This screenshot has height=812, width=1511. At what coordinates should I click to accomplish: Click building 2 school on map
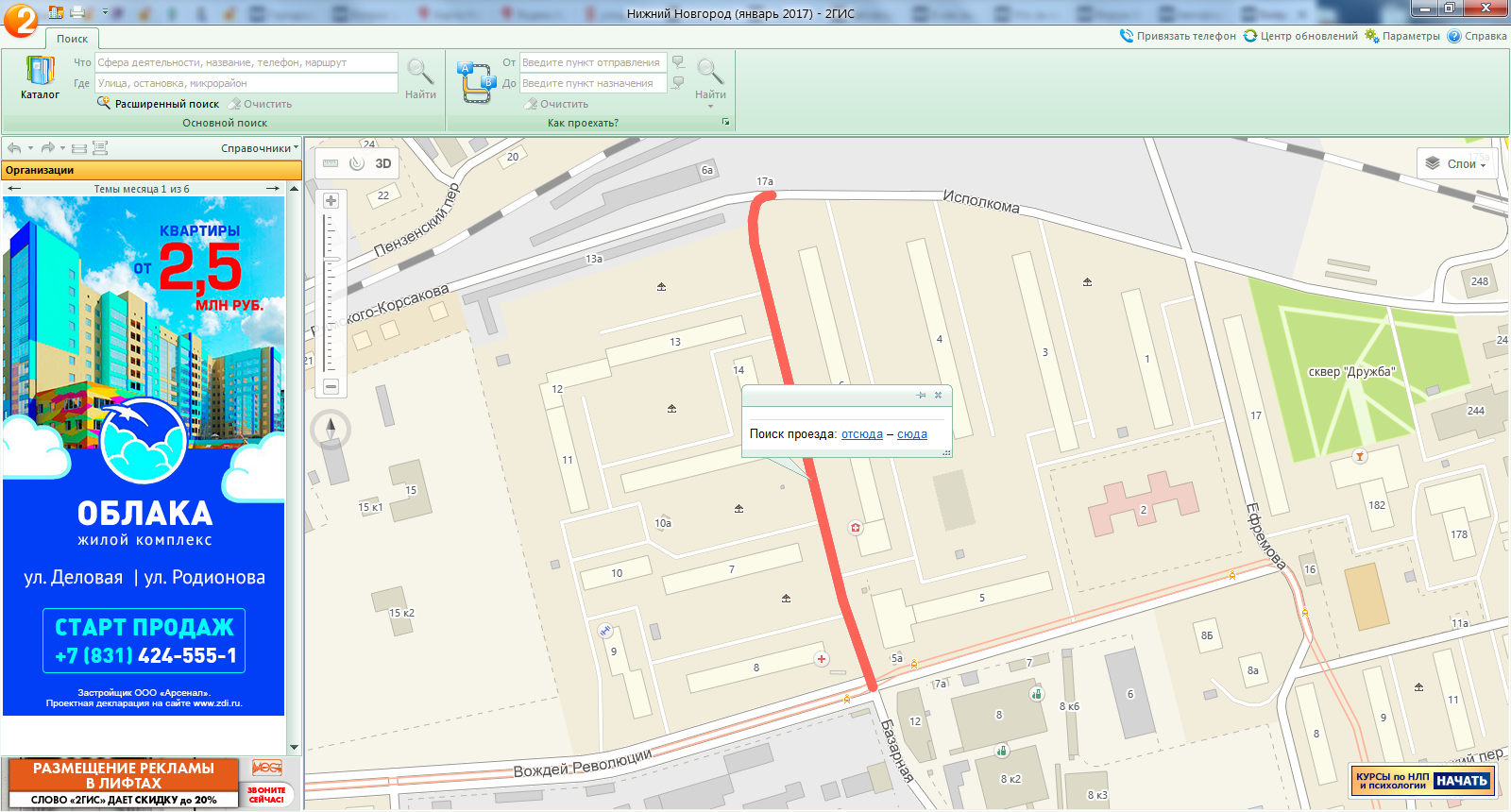pyautogui.click(x=1144, y=505)
